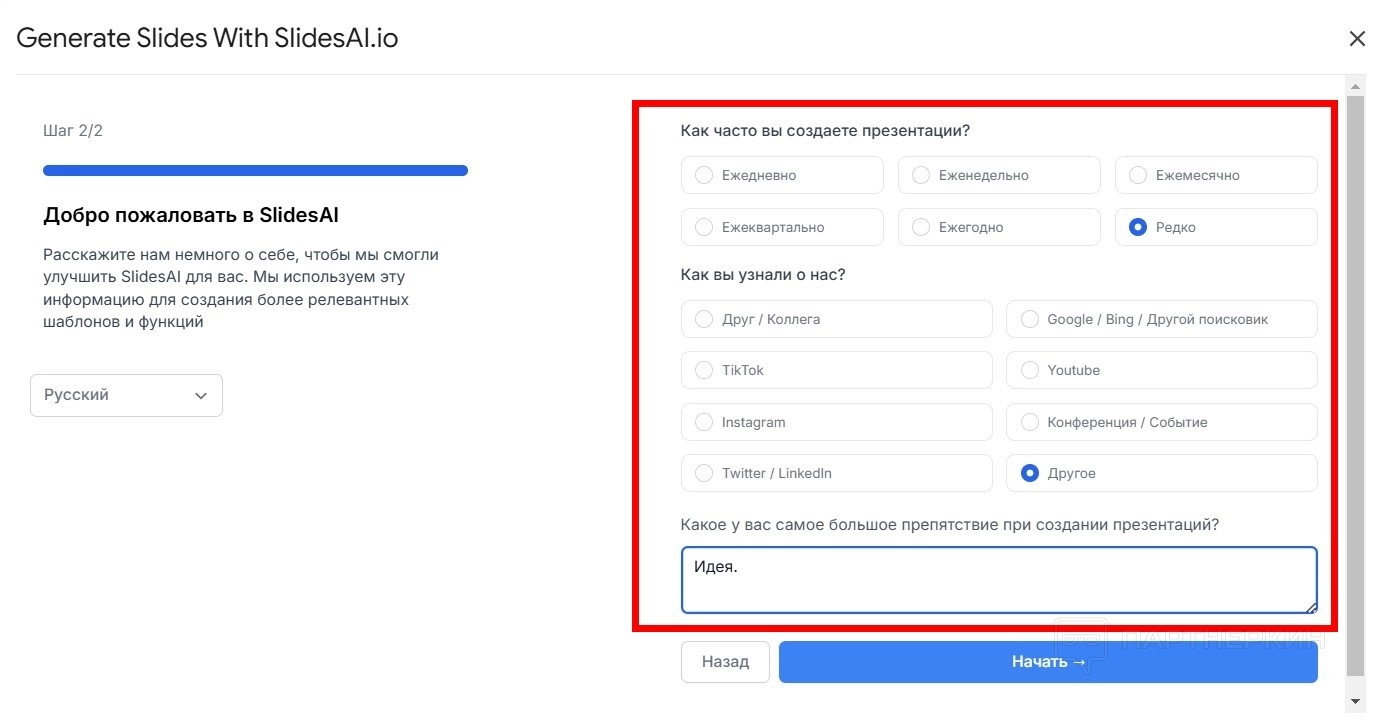Screen dimensions: 1377x727
Task: Select the "Ежедневно" radio option
Action: [x=704, y=175]
